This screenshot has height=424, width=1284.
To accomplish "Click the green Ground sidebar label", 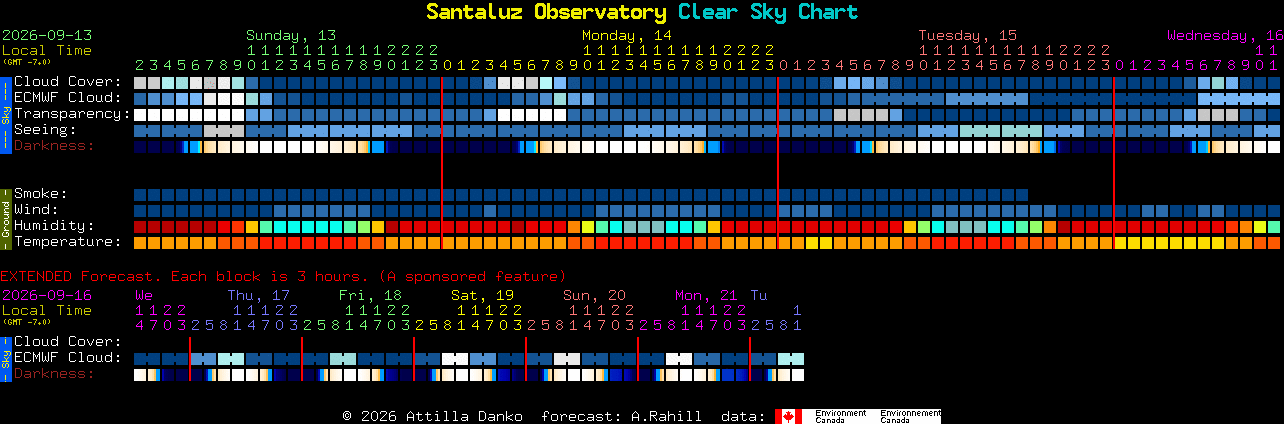I will [x=5, y=217].
